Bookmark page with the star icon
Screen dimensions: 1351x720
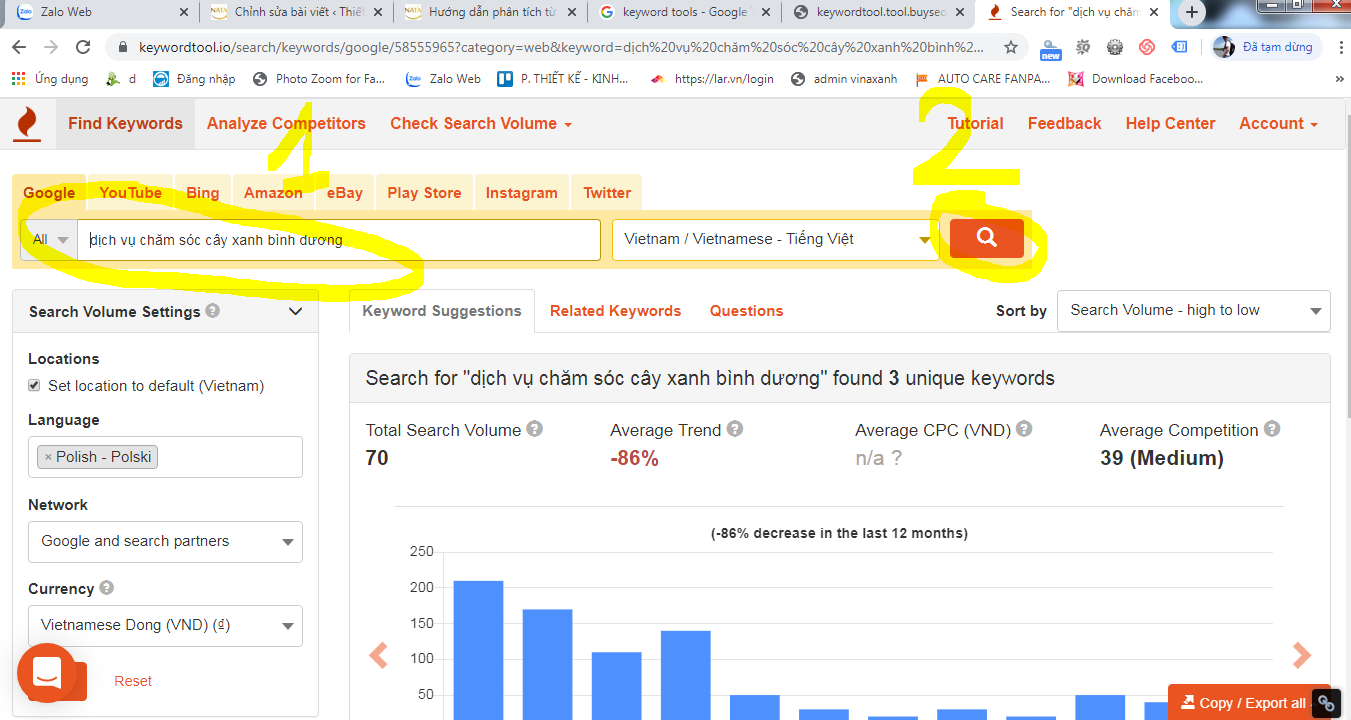pos(1011,47)
